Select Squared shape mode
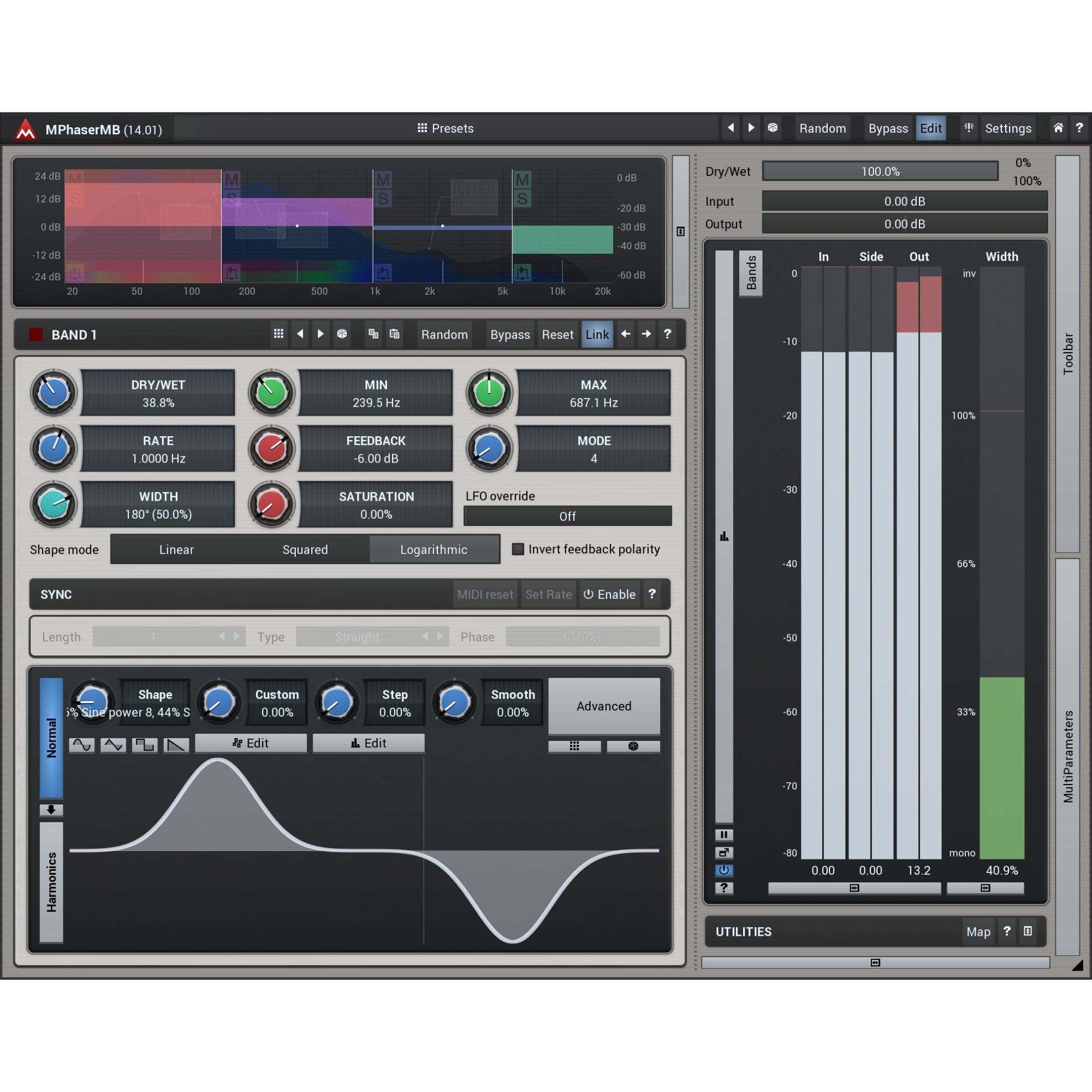Viewport: 1092px width, 1092px height. [305, 549]
